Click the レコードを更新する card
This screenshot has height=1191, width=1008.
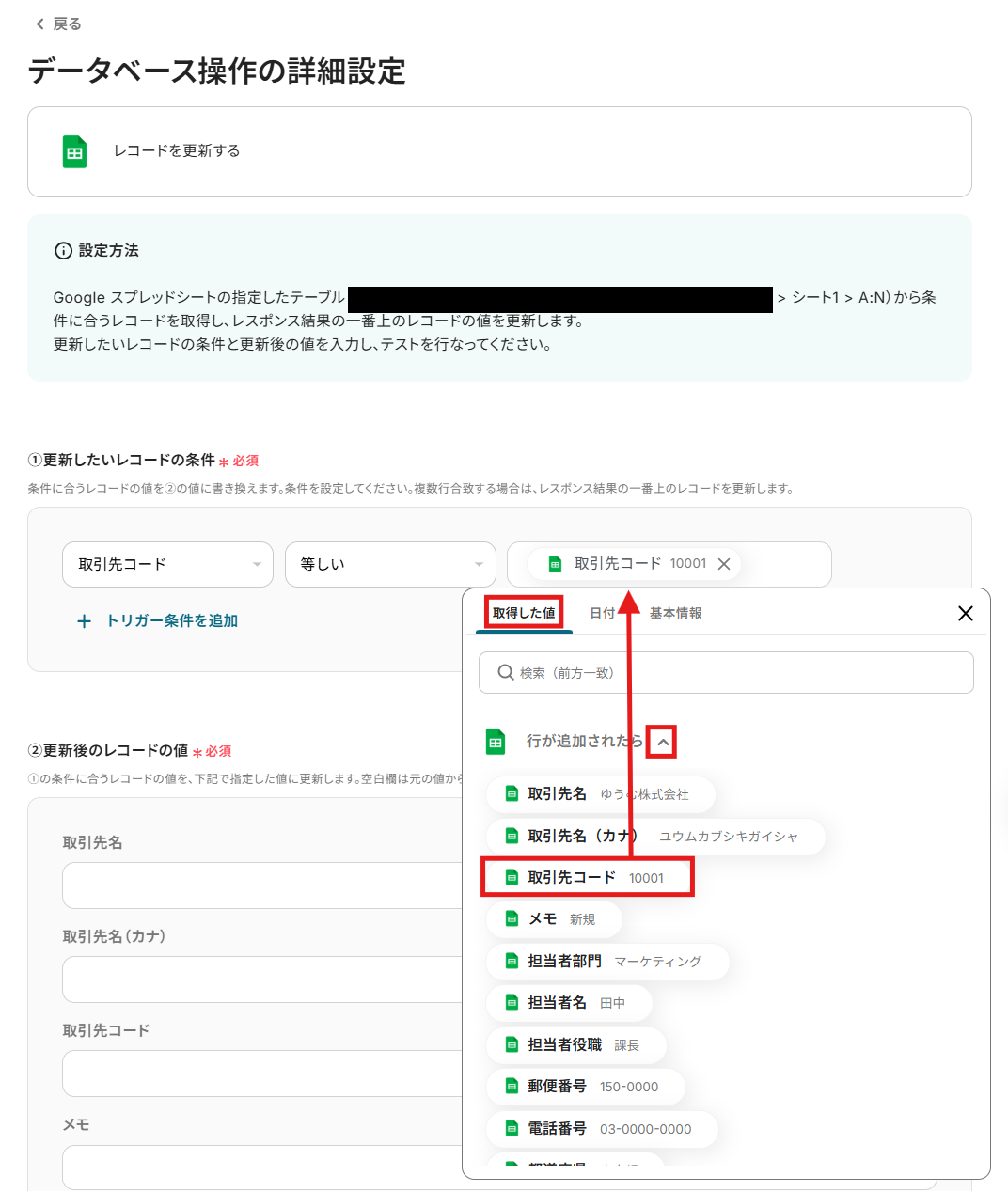tap(499, 151)
